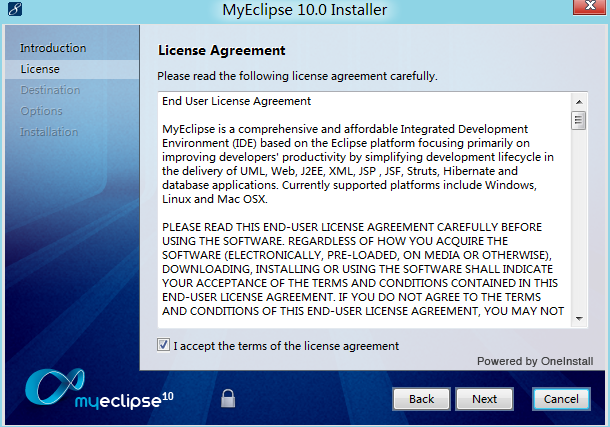Click 'Please read the following license agreement carefully.'
The height and width of the screenshot is (427, 610).
click(297, 76)
